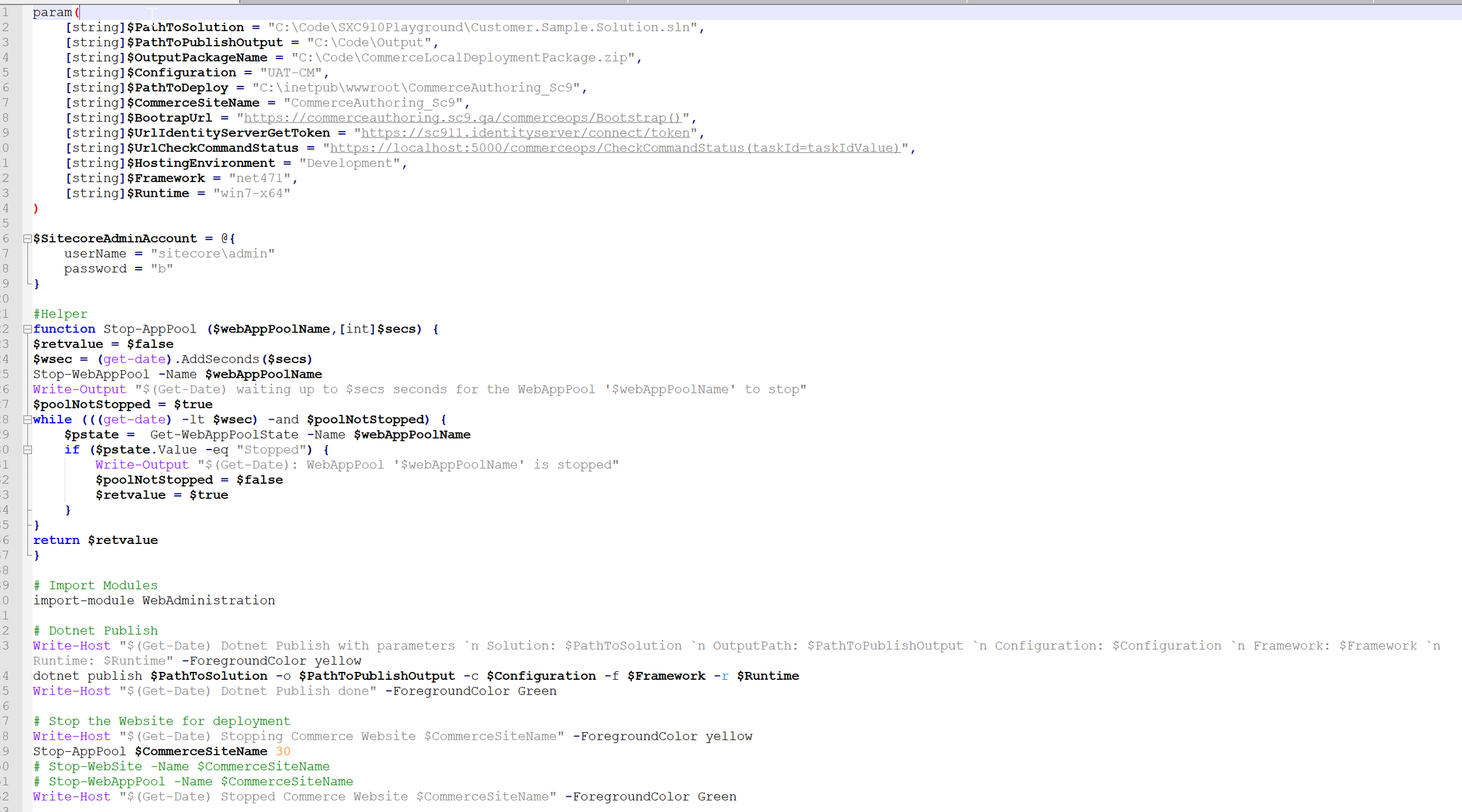The image size is (1462, 812).
Task: Click the # Stop the Website for deployment comment
Action: (161, 721)
